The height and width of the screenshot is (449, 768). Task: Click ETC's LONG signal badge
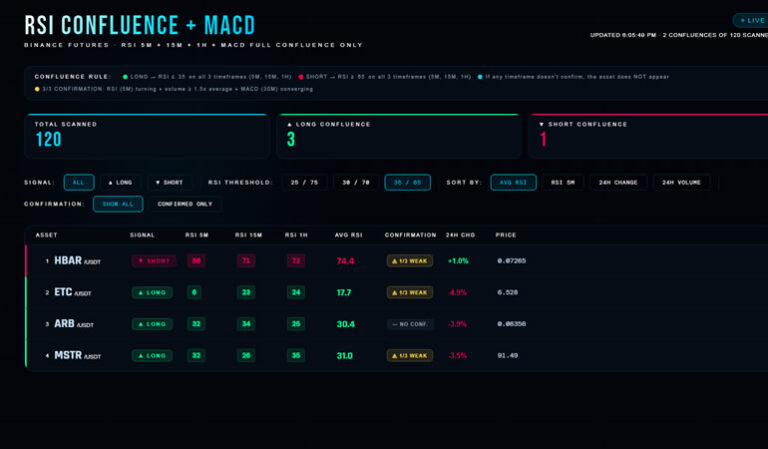point(152,292)
